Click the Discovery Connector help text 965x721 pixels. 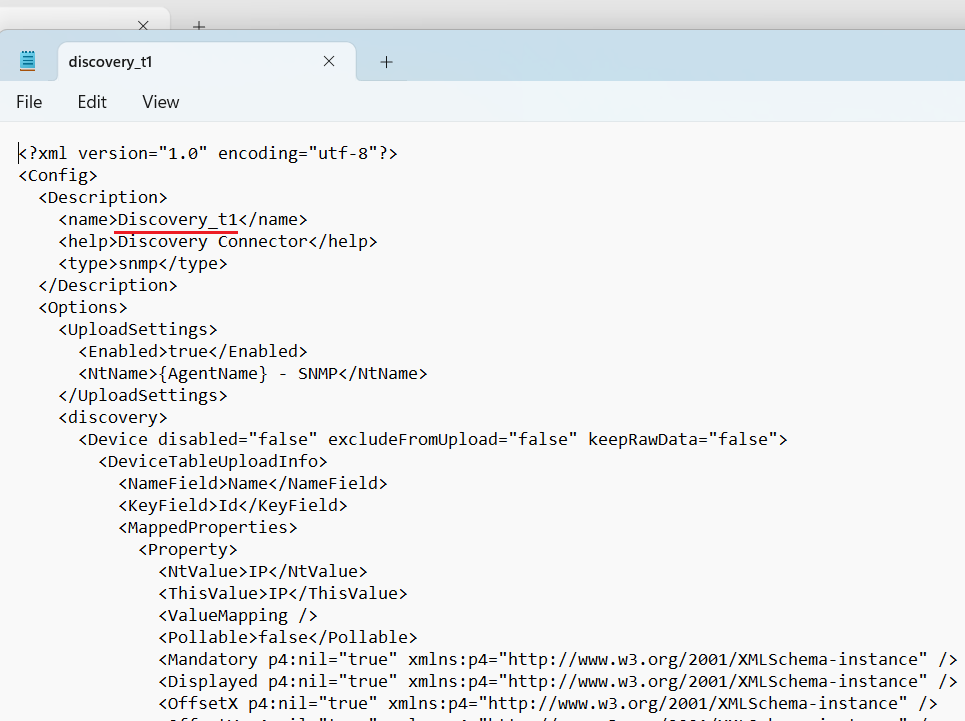[x=212, y=242]
